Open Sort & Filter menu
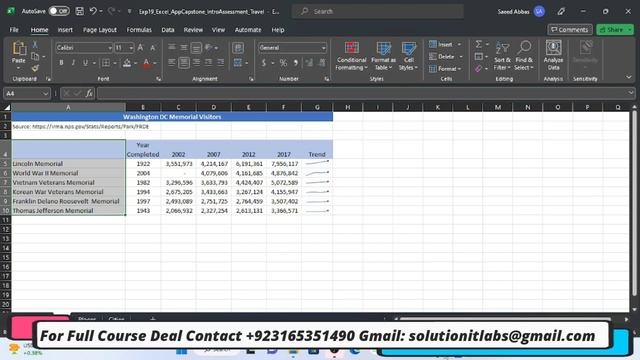The height and width of the screenshot is (360, 640). [x=502, y=56]
